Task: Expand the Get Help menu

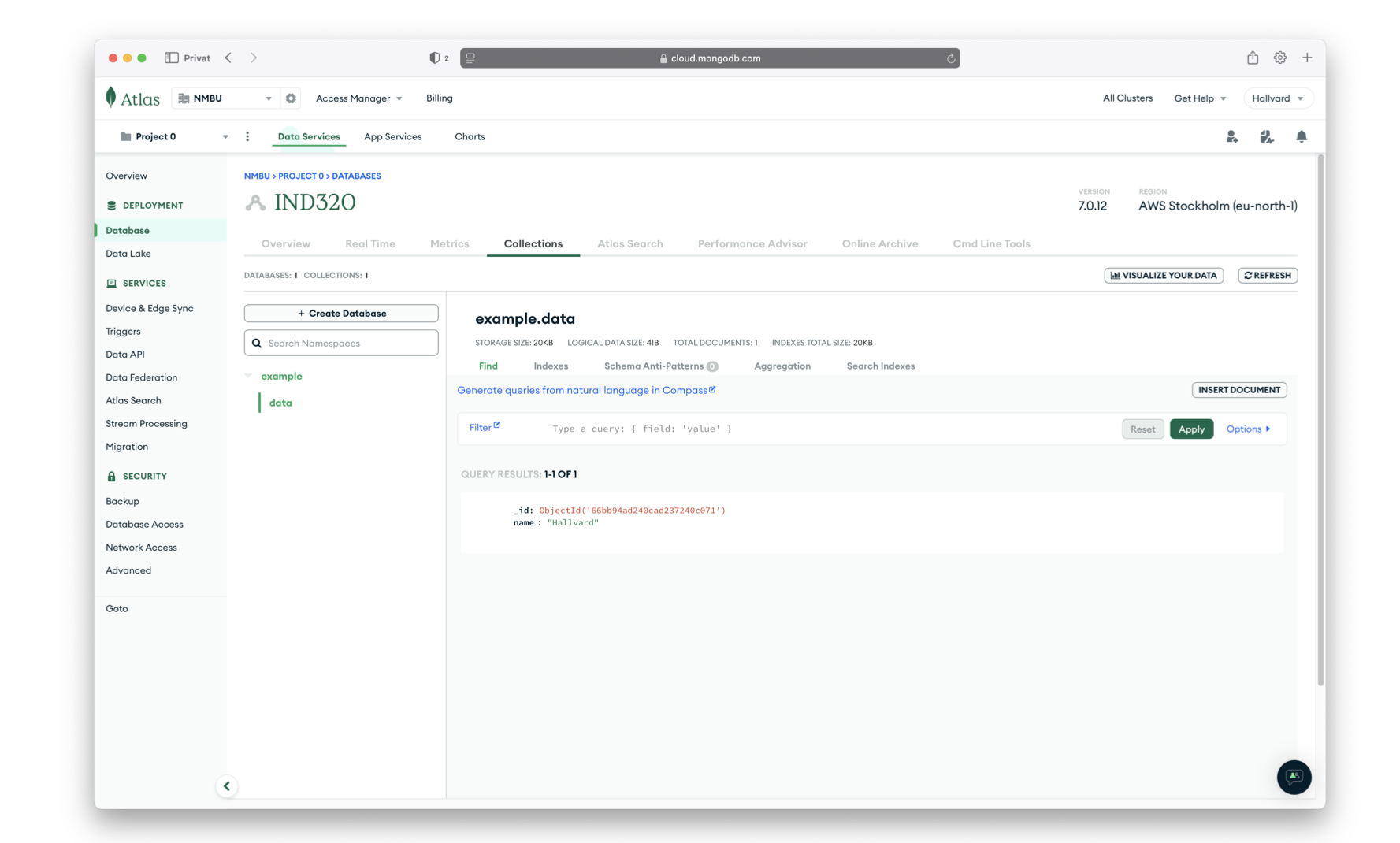Action: pyautogui.click(x=1200, y=98)
